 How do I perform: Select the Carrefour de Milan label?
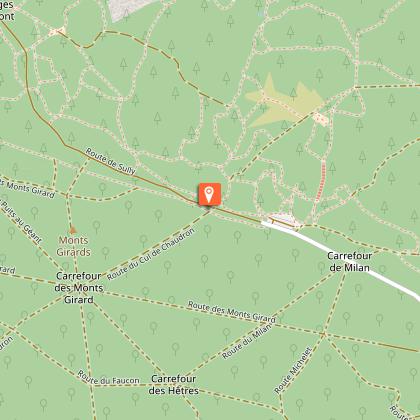[349, 262]
